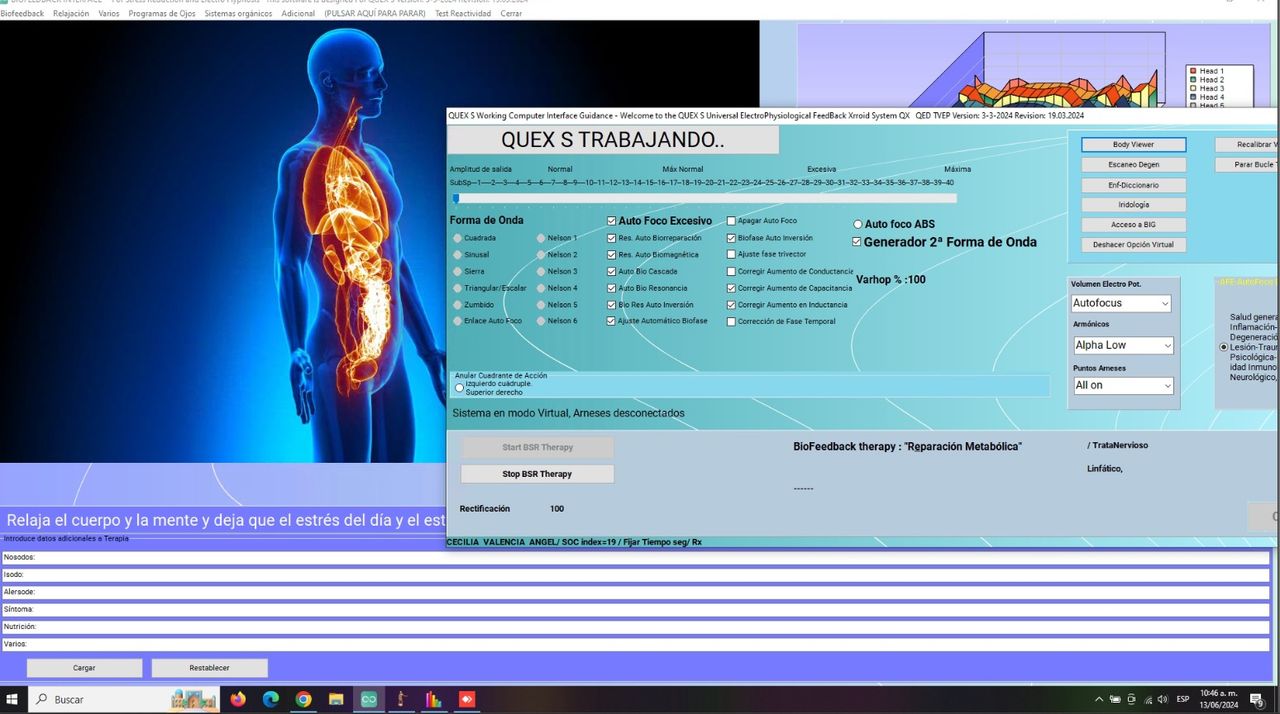1280x714 pixels.
Task: Click PULSAR AQUÍ PARA PARAR menu item
Action: (375, 14)
